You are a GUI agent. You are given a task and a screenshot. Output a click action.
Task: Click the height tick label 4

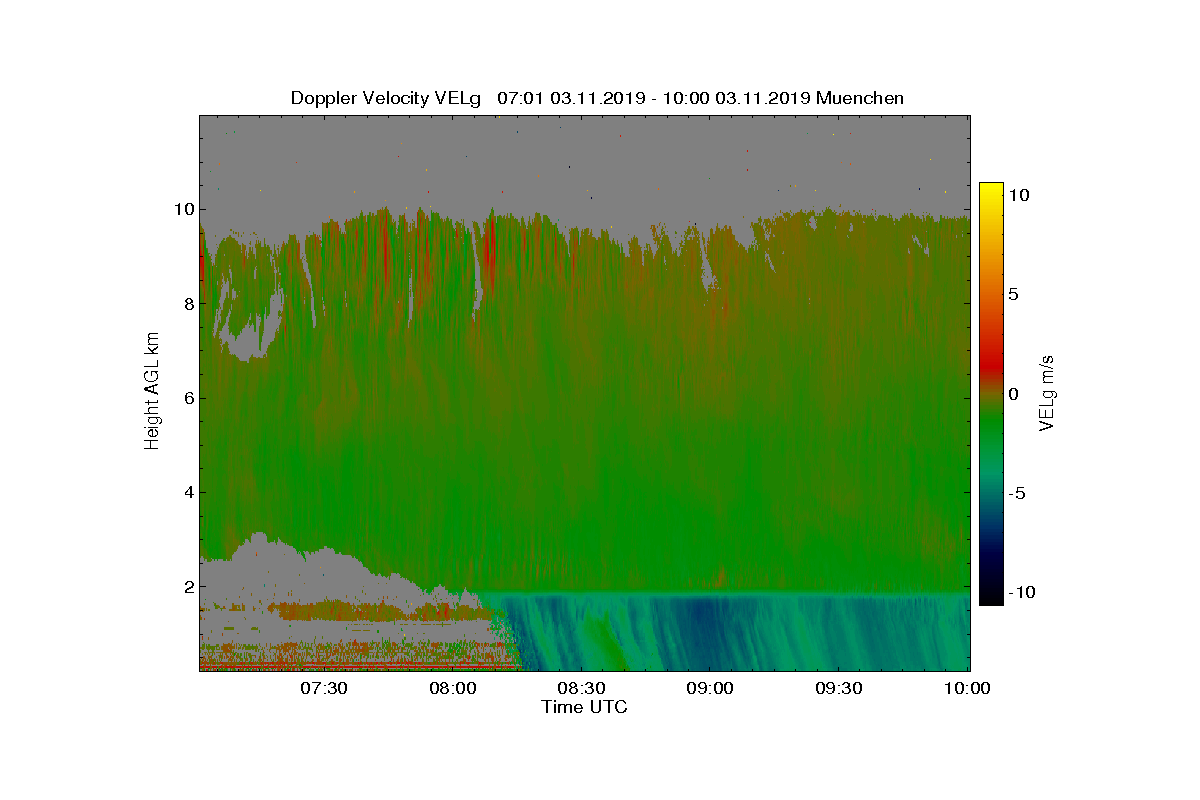click(187, 492)
